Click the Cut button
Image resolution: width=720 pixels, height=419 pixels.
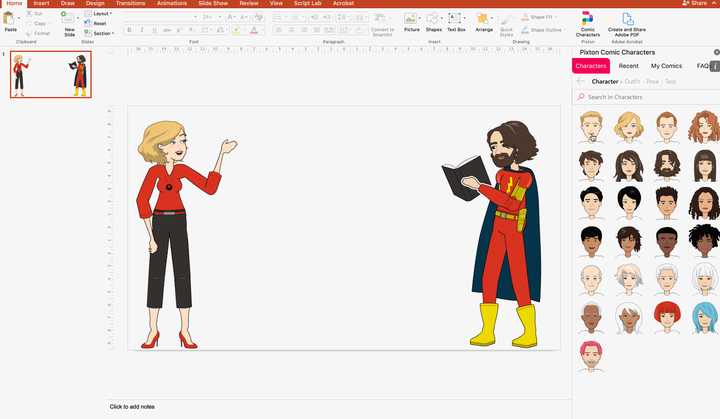(34, 14)
